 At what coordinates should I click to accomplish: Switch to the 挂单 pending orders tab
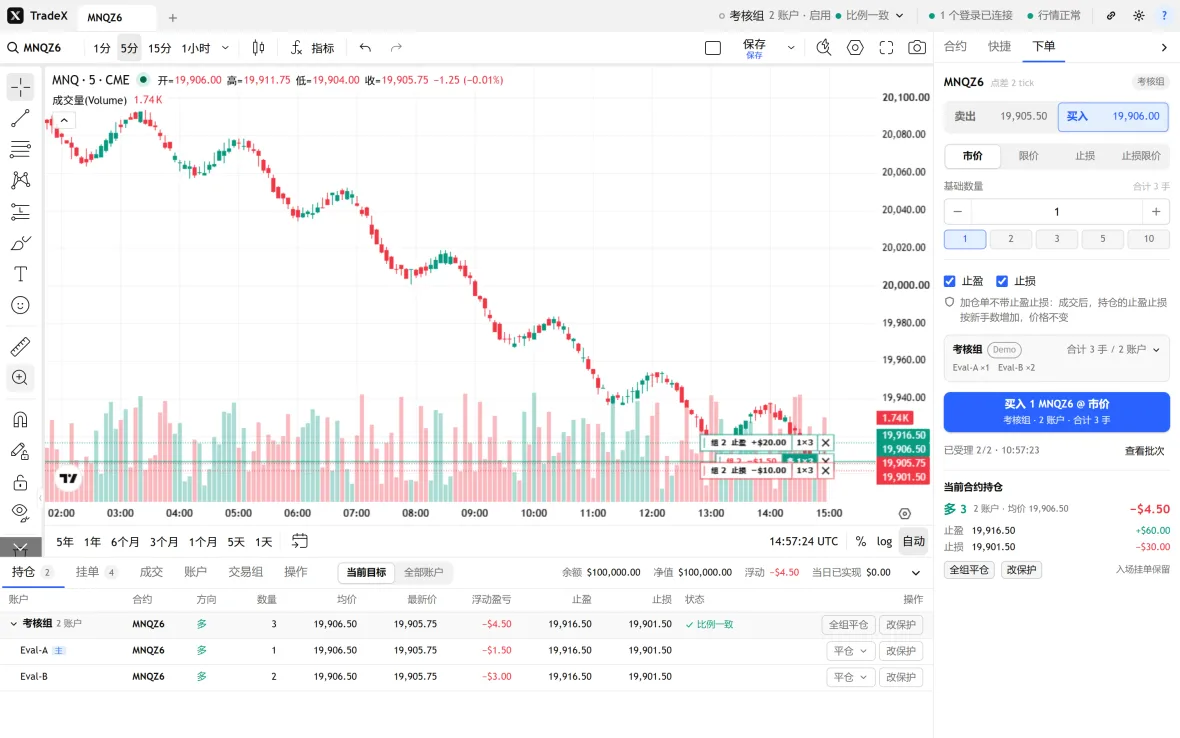click(96, 572)
